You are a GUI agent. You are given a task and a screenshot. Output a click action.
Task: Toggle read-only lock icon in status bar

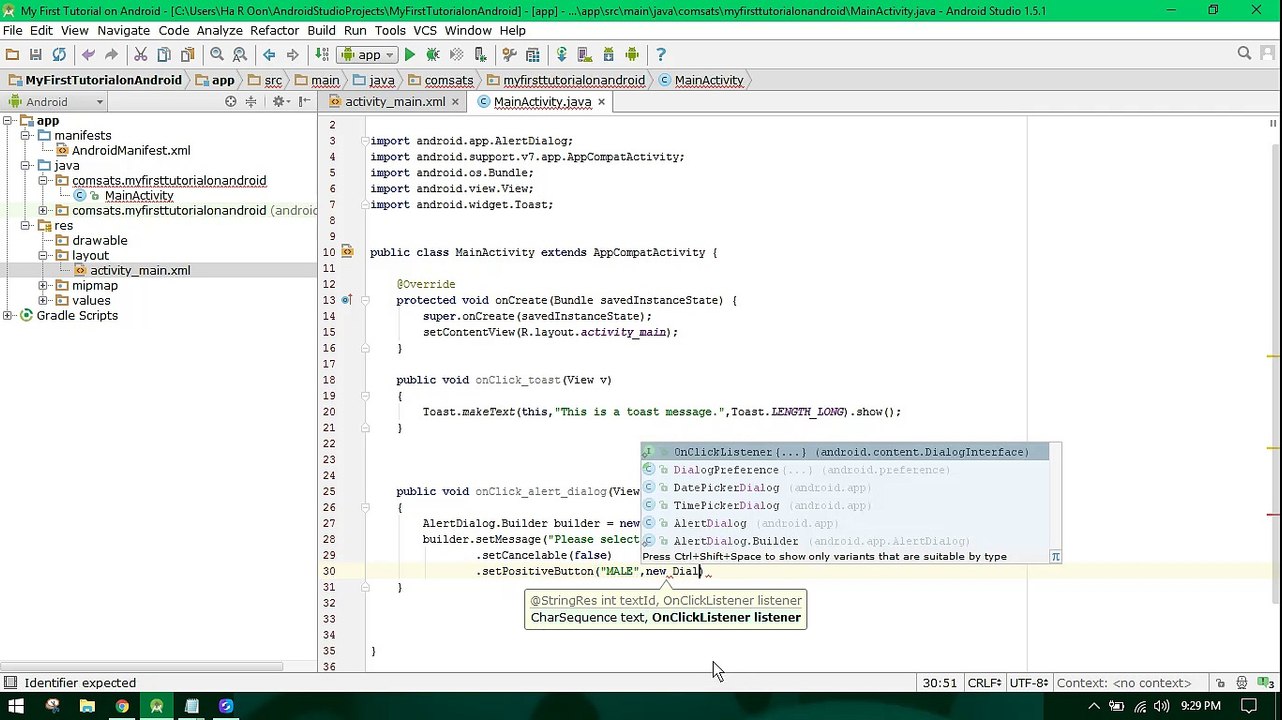click(1221, 683)
